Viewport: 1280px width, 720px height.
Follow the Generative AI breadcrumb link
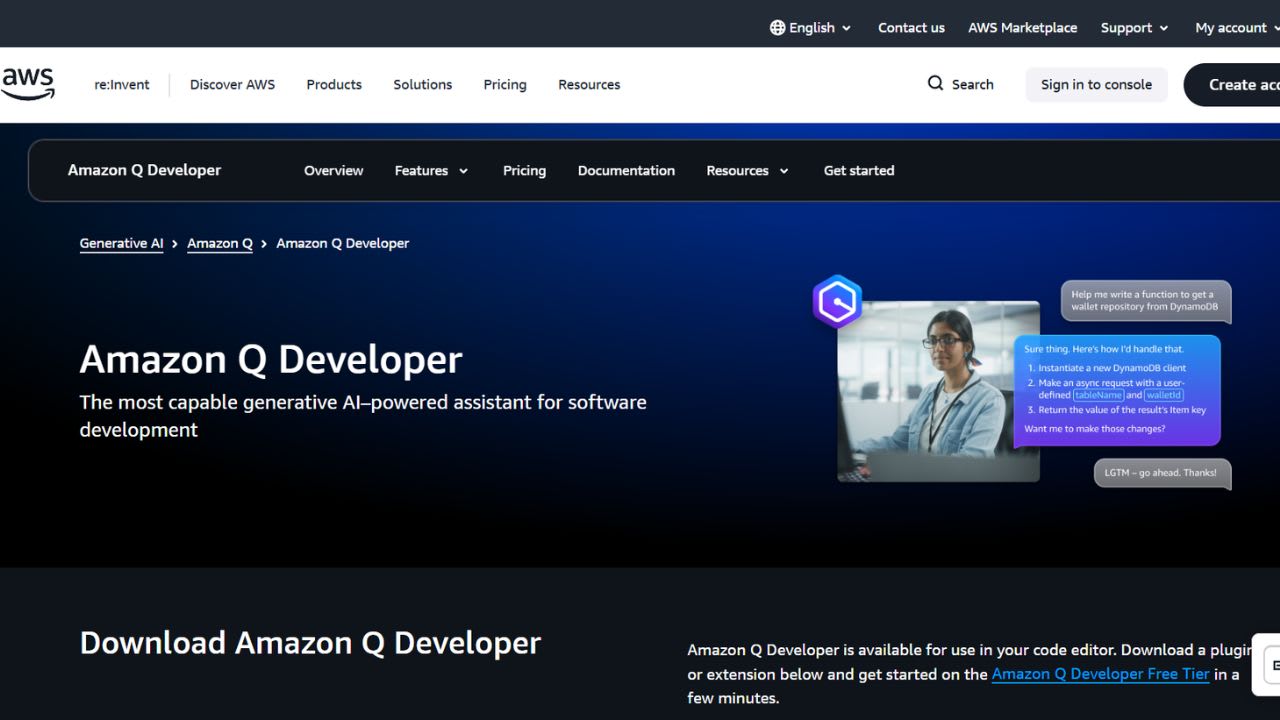pos(121,243)
